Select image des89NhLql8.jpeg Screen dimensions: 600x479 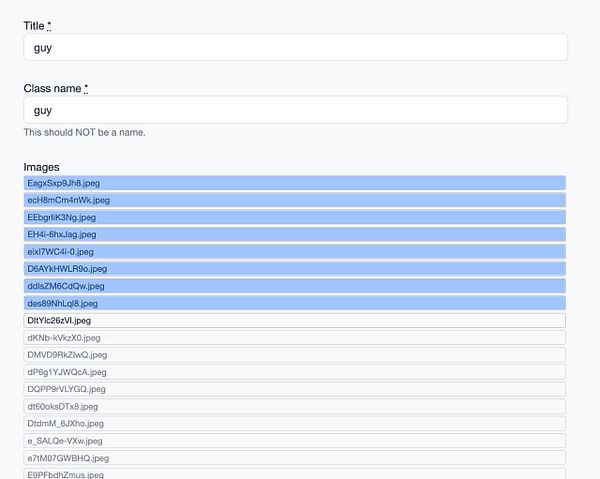point(295,303)
